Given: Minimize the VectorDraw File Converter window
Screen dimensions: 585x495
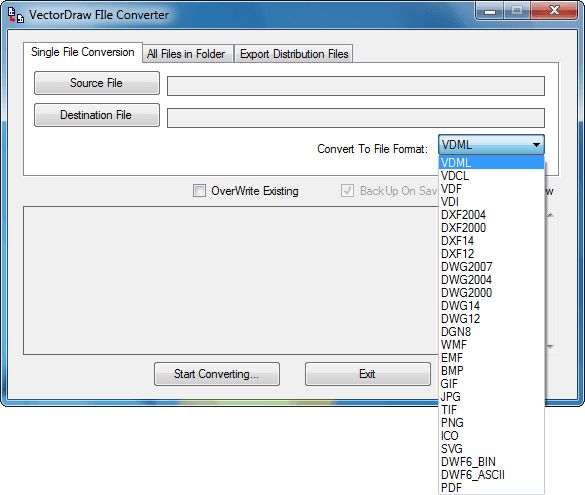Looking at the screenshot, I should (490, 11).
